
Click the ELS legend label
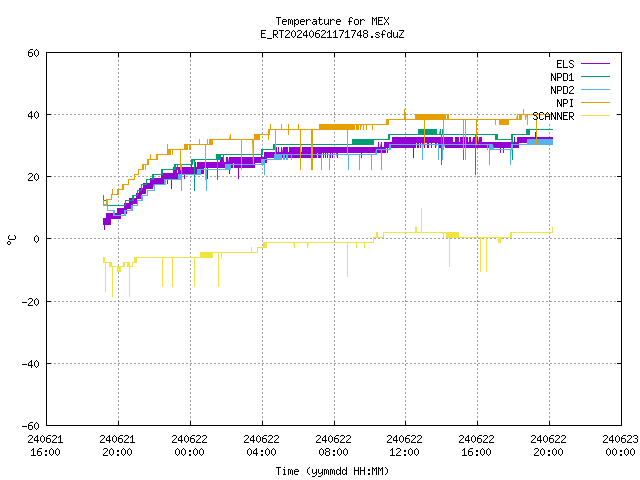point(565,64)
